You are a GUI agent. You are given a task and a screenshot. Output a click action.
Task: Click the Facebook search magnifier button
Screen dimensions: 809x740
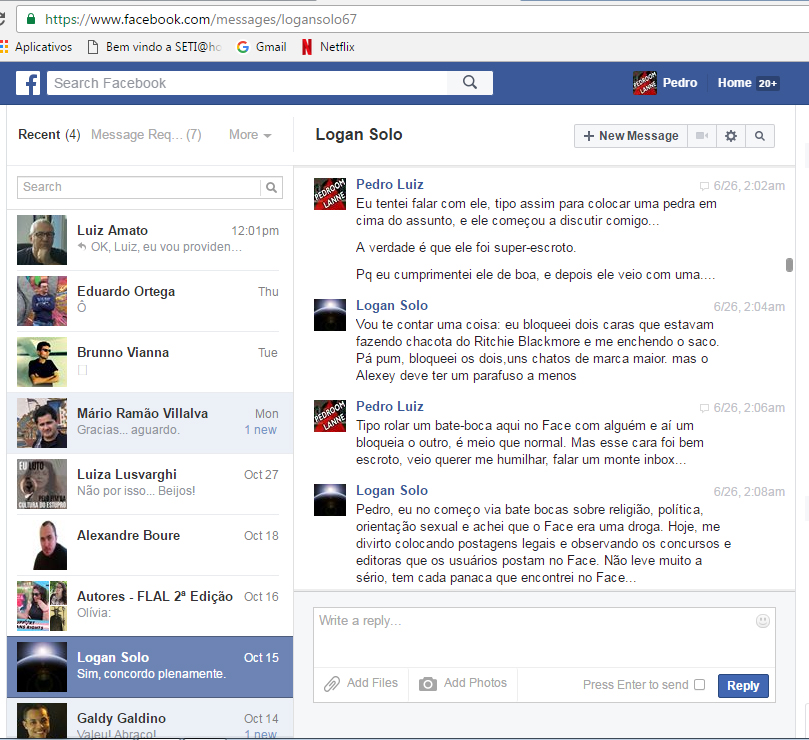[x=470, y=83]
